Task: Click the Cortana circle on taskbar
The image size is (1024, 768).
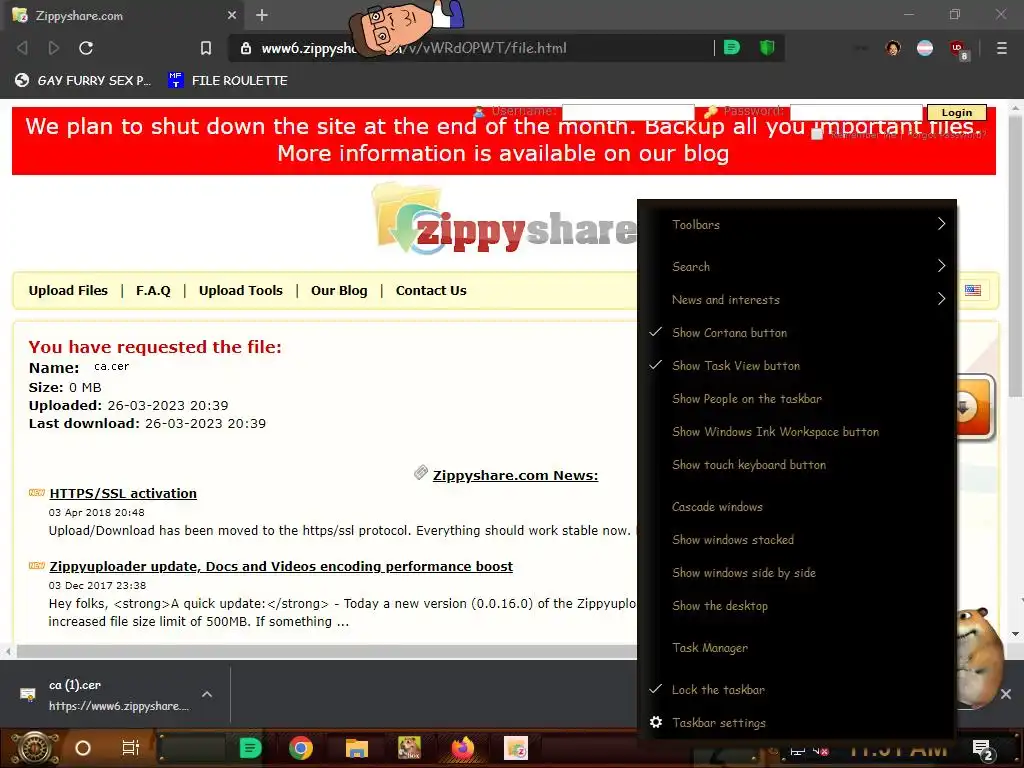Action: pos(82,748)
